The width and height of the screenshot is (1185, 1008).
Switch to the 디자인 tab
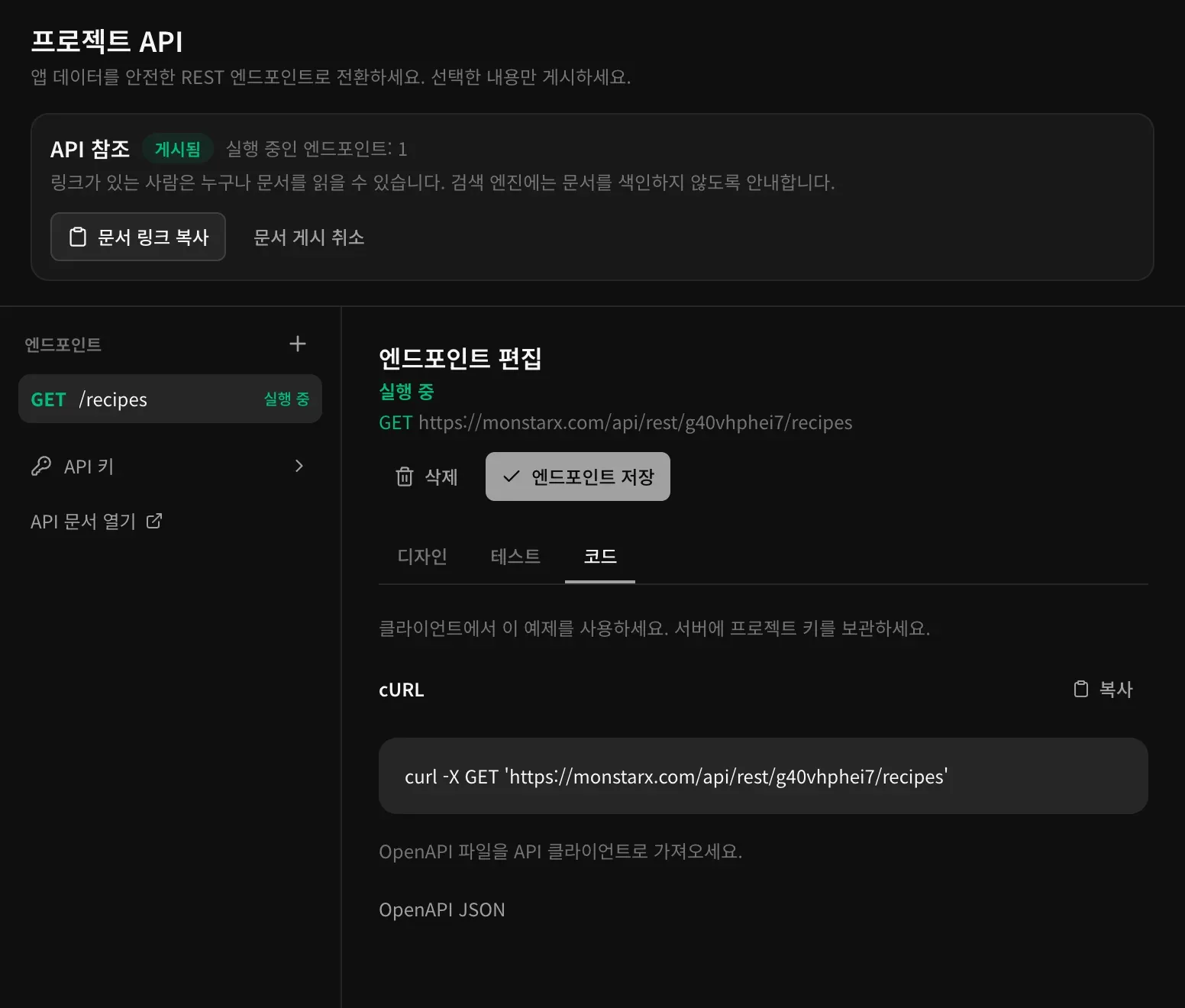(422, 556)
